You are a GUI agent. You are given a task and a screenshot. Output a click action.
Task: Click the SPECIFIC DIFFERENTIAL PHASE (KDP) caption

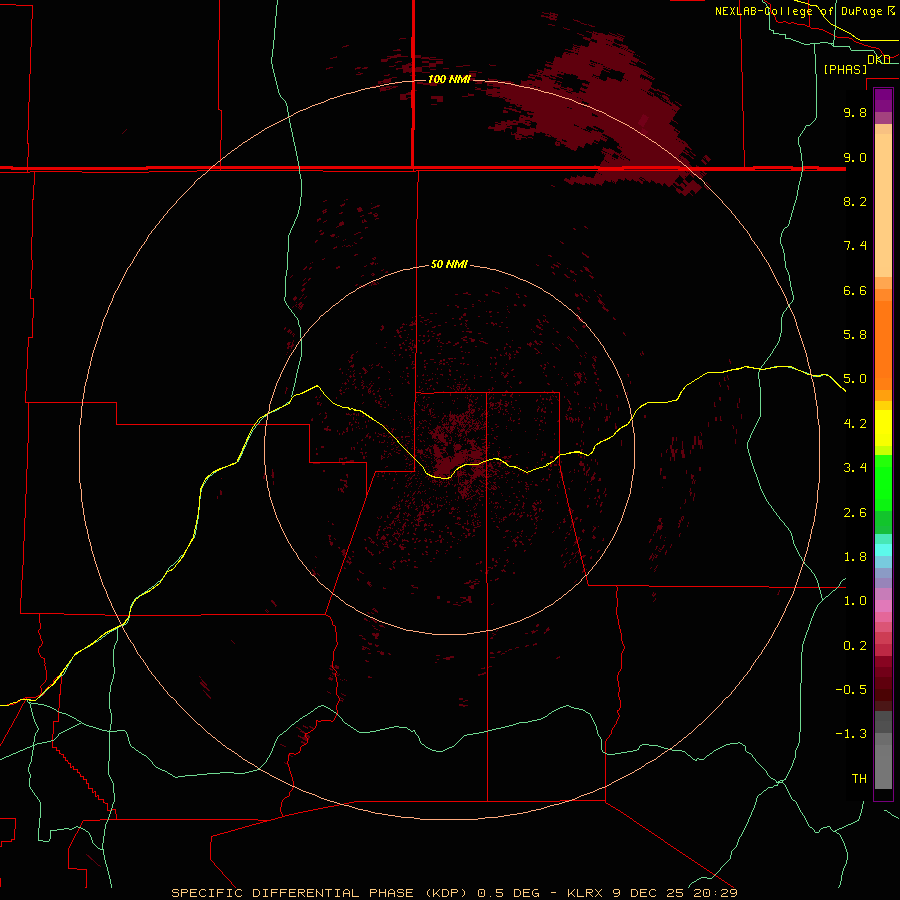(x=320, y=893)
